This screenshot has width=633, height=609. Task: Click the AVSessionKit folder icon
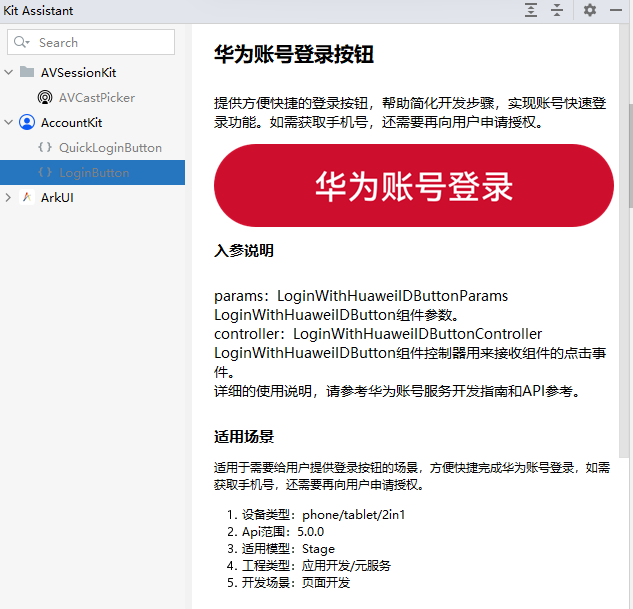[x=27, y=72]
